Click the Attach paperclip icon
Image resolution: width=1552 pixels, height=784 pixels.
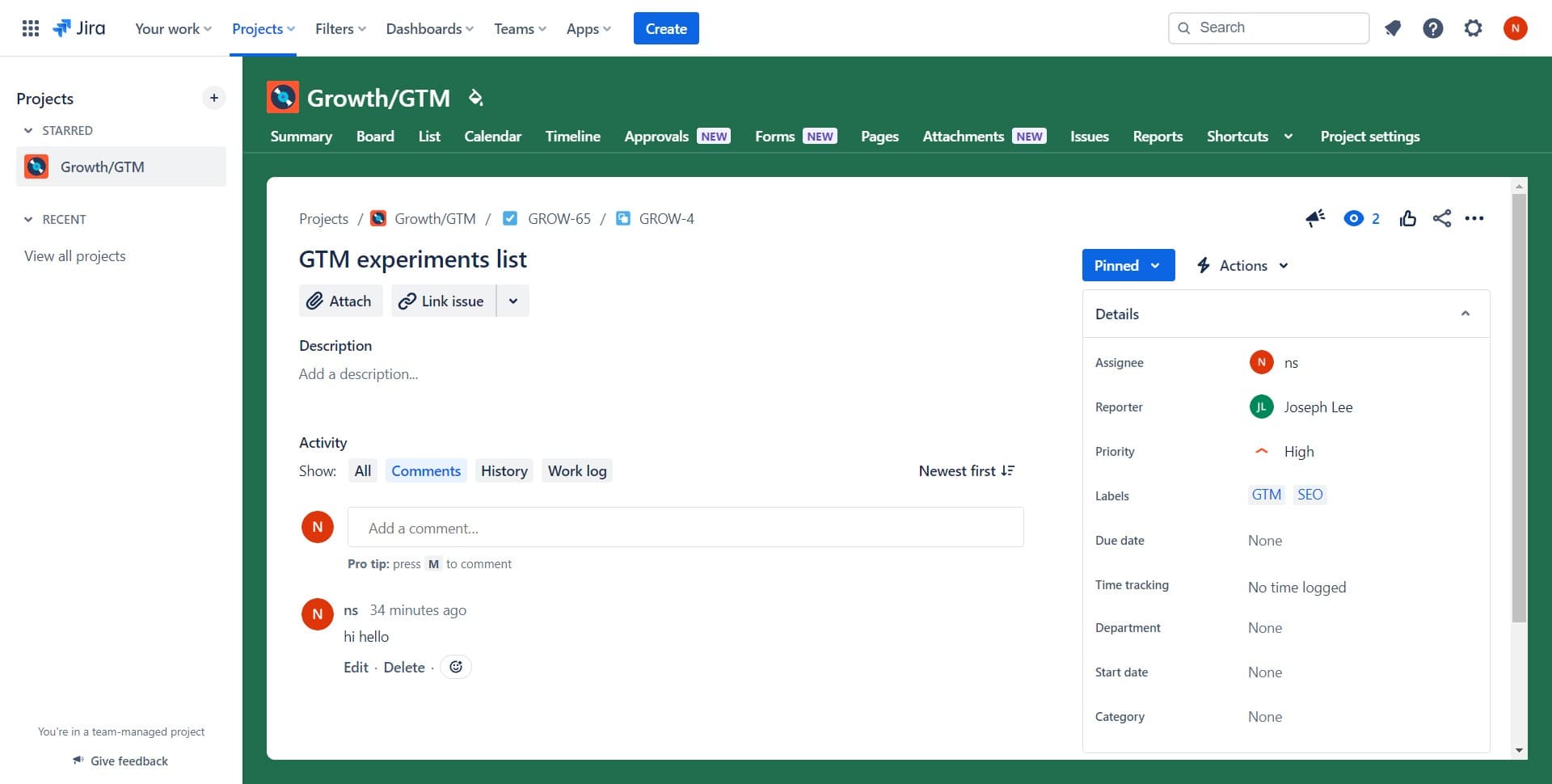click(x=316, y=300)
